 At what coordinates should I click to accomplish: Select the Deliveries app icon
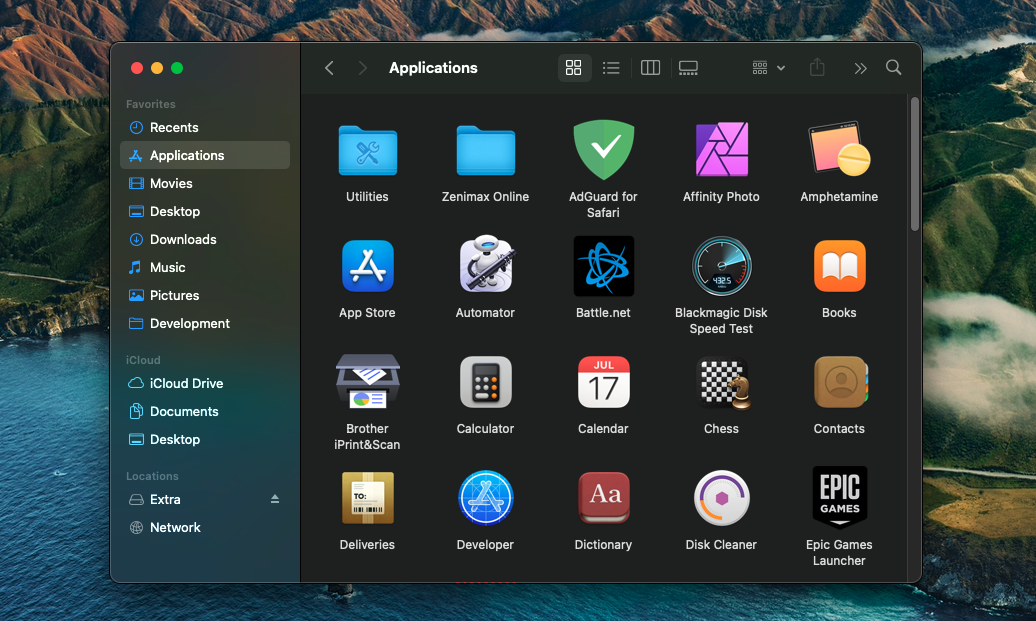pos(367,497)
